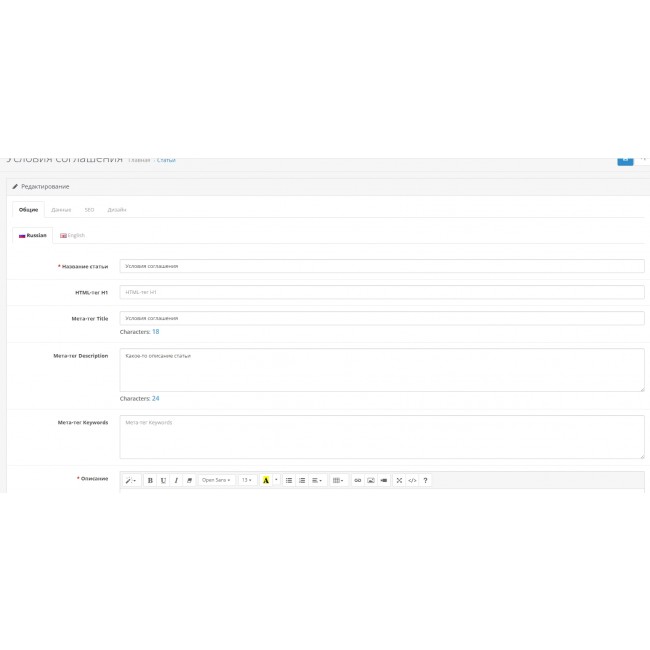Image resolution: width=650 pixels, height=650 pixels.
Task: Switch to the SEO tab
Action: tap(89, 210)
